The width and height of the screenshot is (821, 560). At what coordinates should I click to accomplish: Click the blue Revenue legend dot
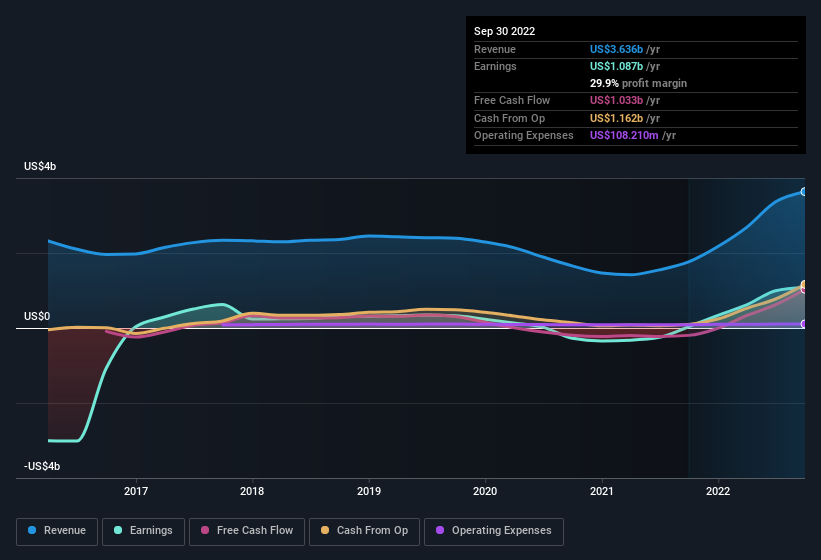coord(32,530)
